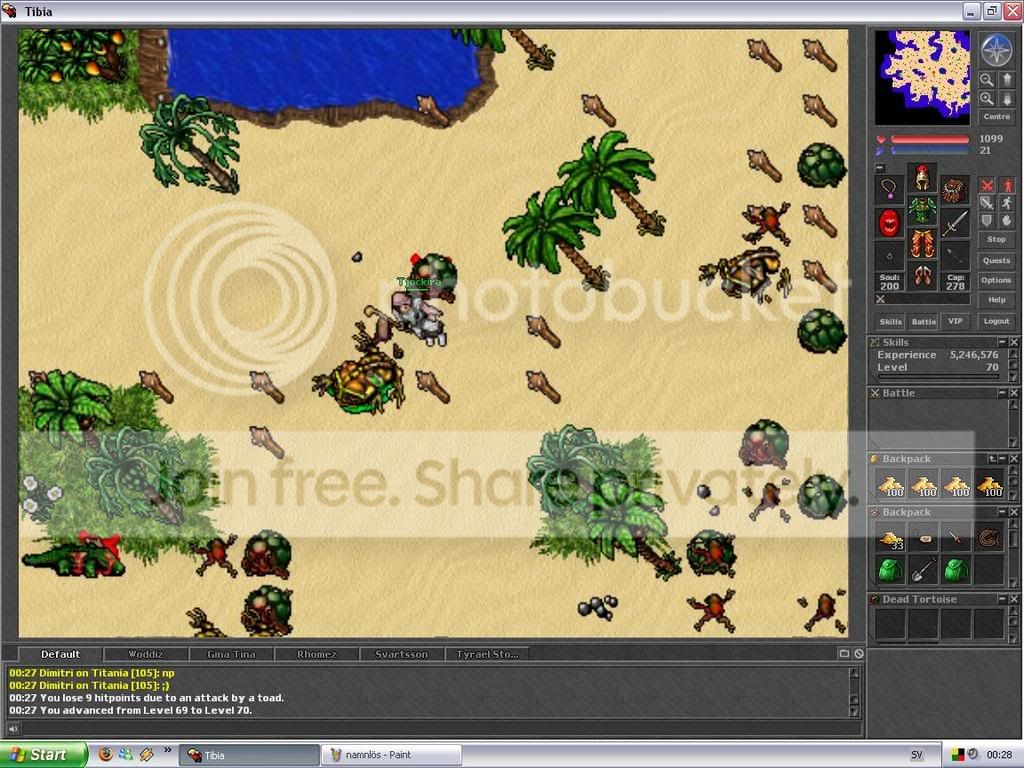Open the Quests log
This screenshot has height=768, width=1024.
click(997, 261)
